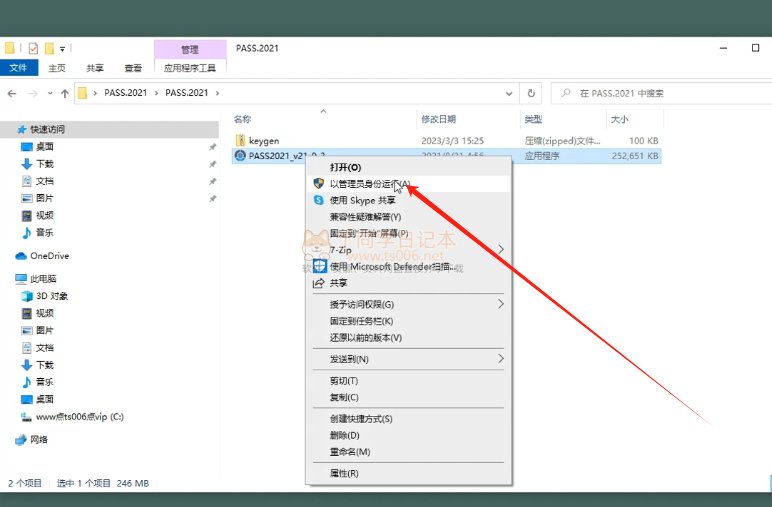Click the Skype icon in context menu
772x507 pixels.
pos(319,200)
